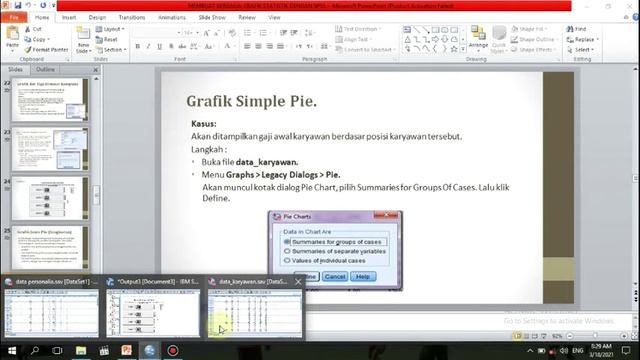Click the Copy icon
This screenshot has width=640, height=360.
(27, 39)
